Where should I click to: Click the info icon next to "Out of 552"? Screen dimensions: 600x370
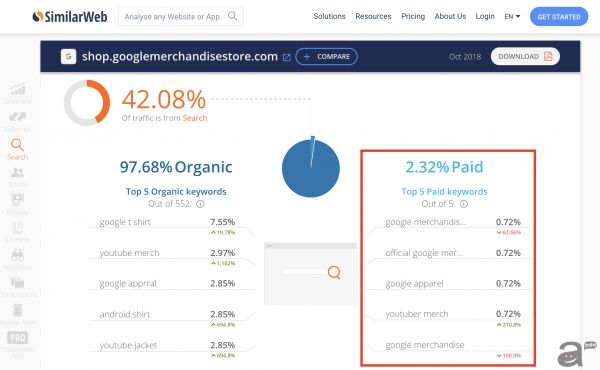(200, 204)
